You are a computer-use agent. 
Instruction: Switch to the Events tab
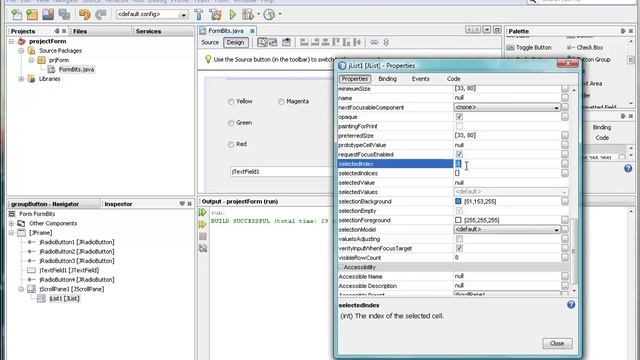coord(420,79)
